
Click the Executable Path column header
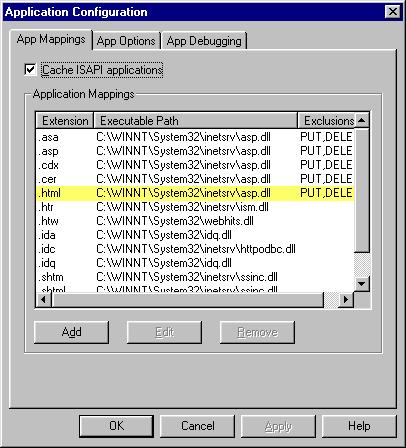(196, 120)
